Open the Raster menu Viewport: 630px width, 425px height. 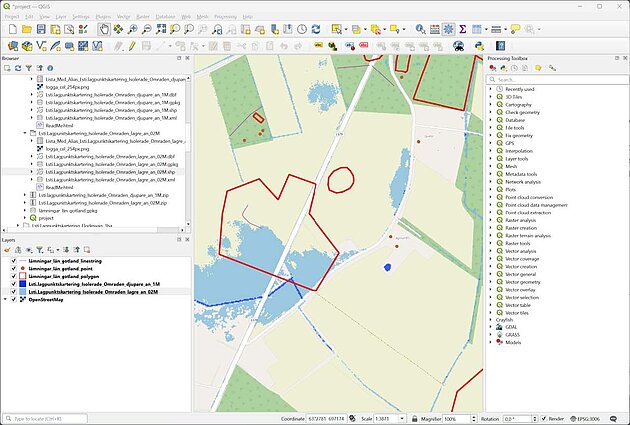143,16
